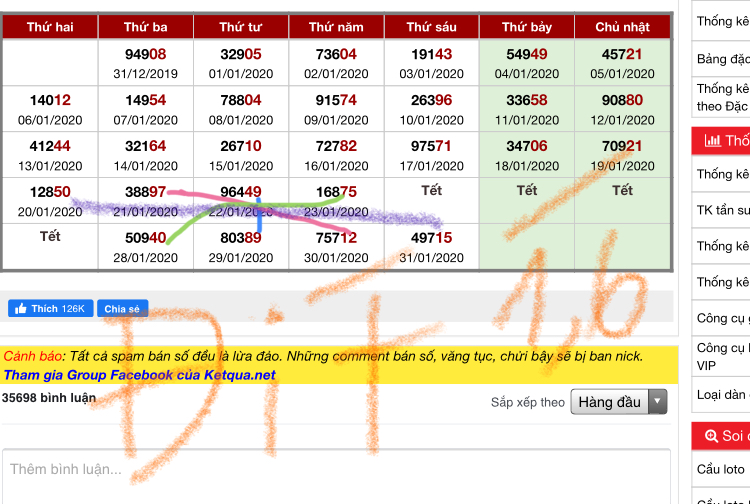This screenshot has height=504, width=750.
Task: Focus the Thêm bình luận comment box
Action: click(x=335, y=468)
